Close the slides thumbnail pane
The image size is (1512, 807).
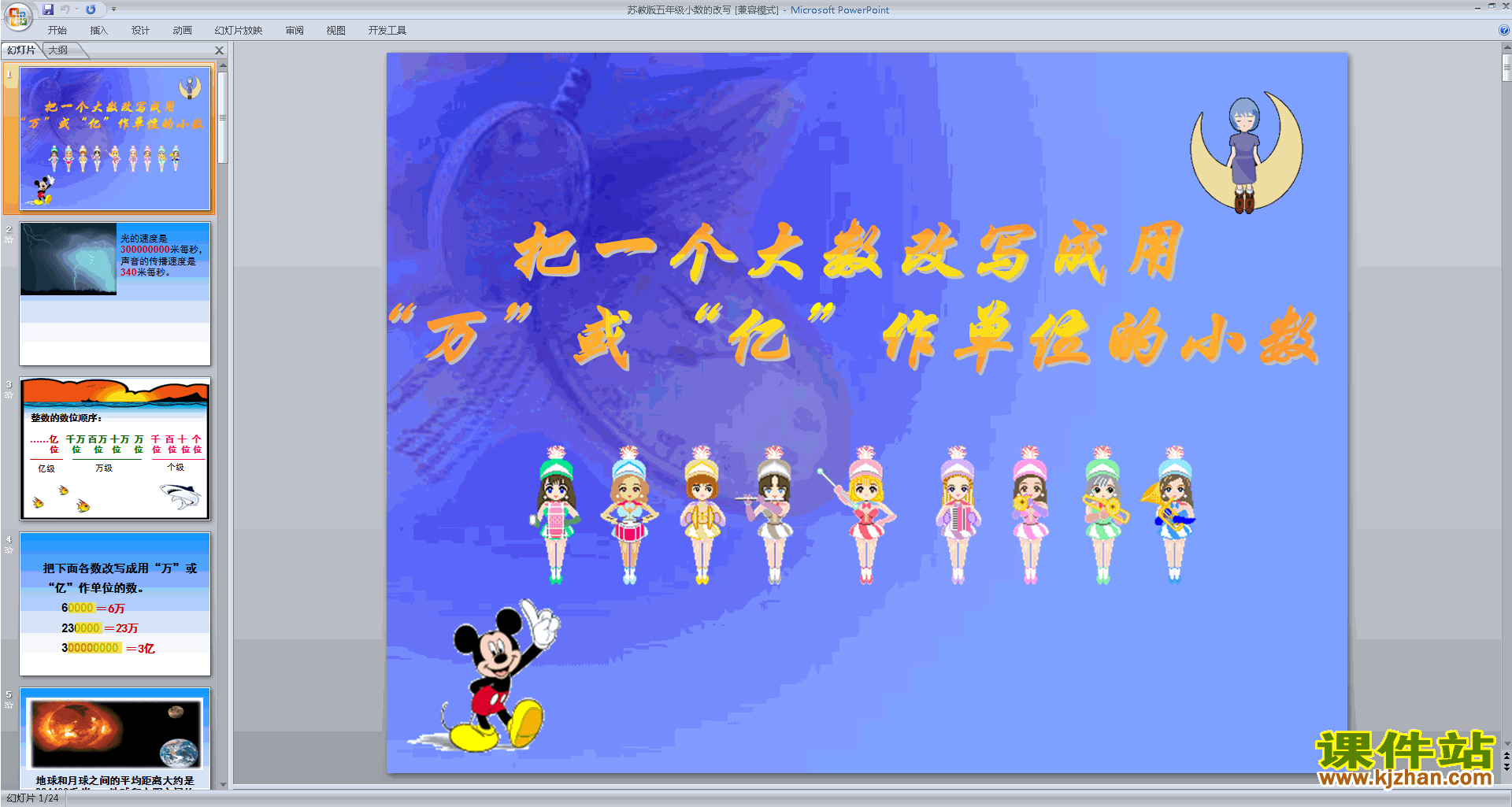220,50
